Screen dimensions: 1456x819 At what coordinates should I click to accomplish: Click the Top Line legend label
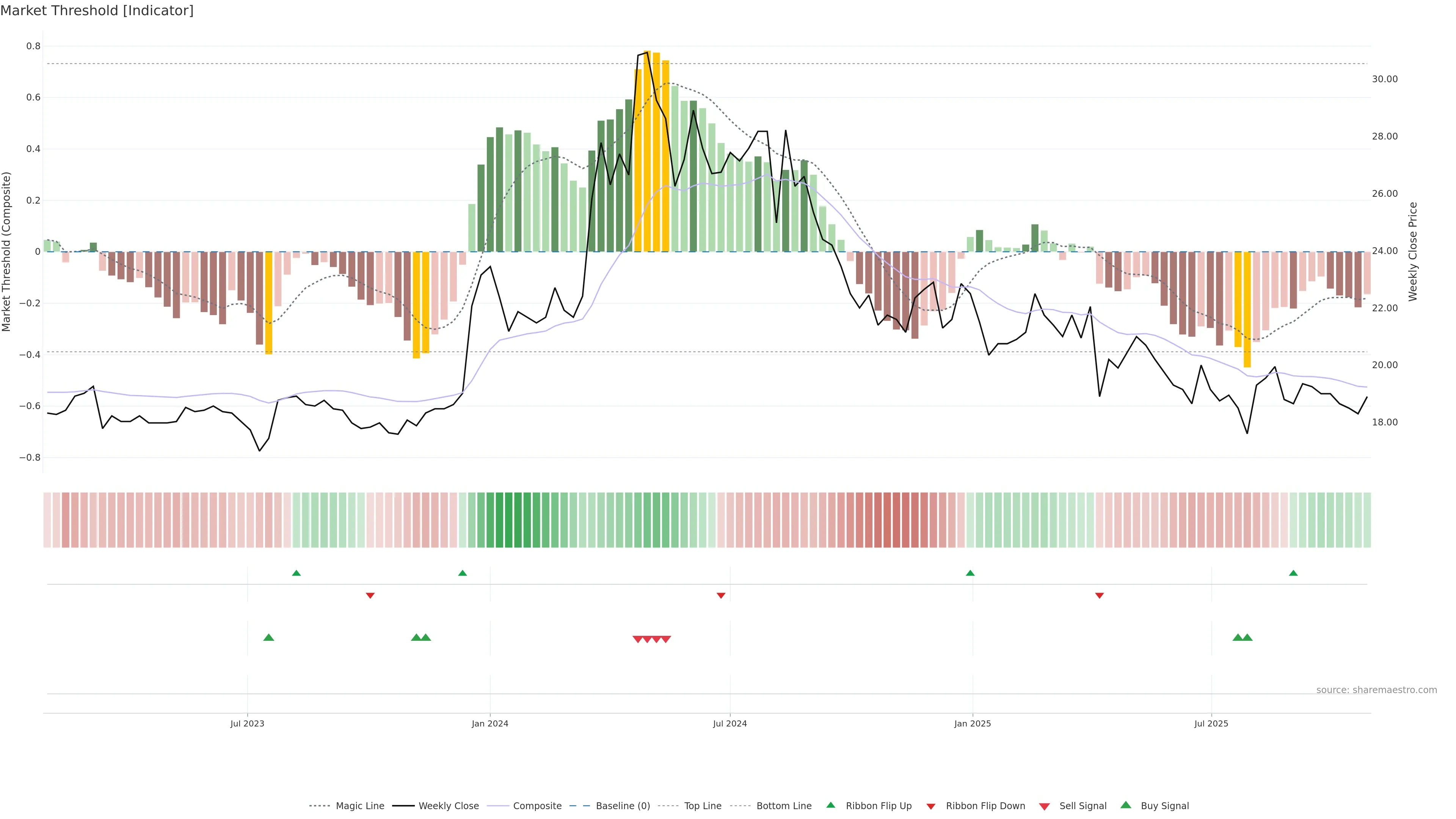(x=703, y=806)
